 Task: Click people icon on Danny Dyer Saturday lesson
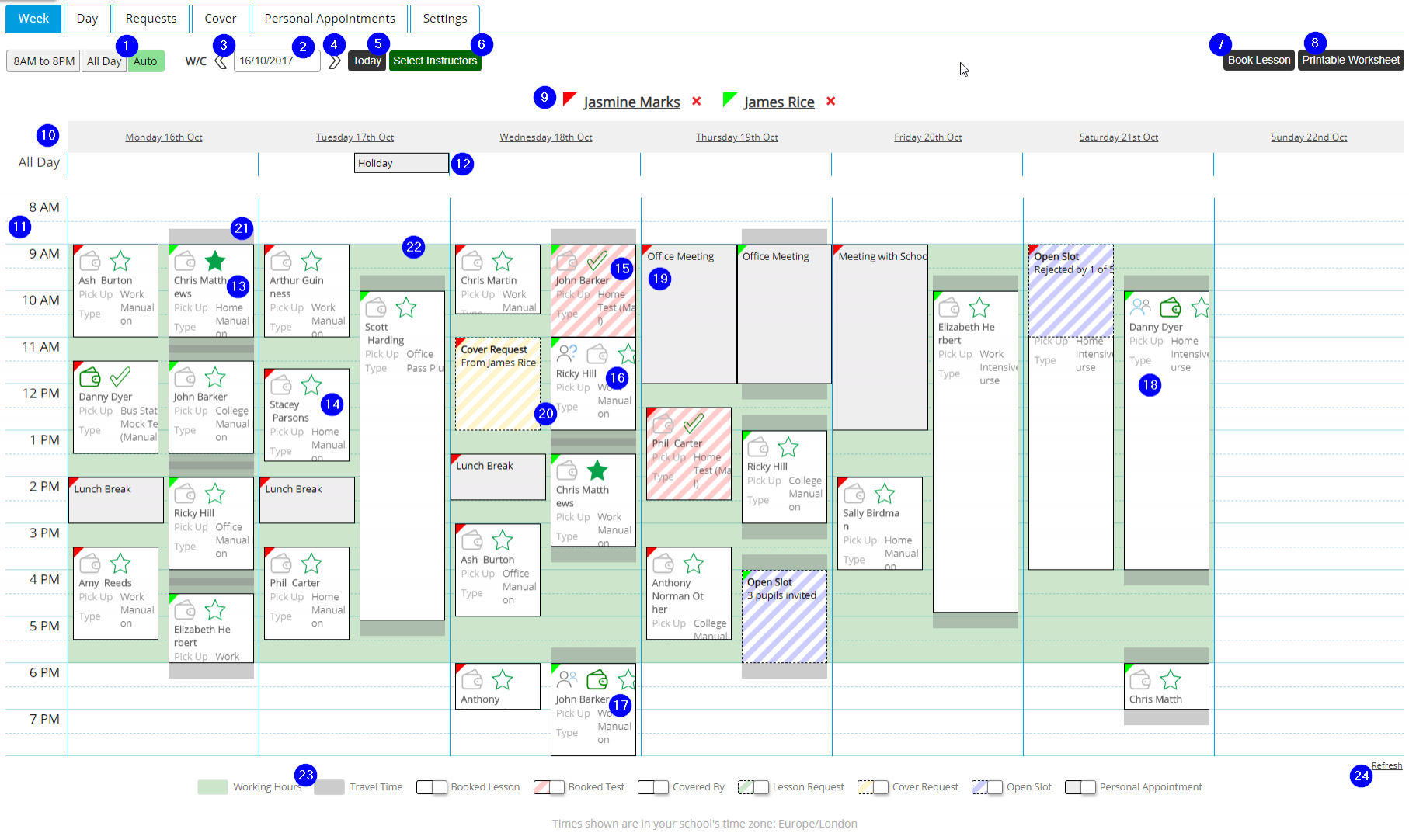pos(1140,307)
